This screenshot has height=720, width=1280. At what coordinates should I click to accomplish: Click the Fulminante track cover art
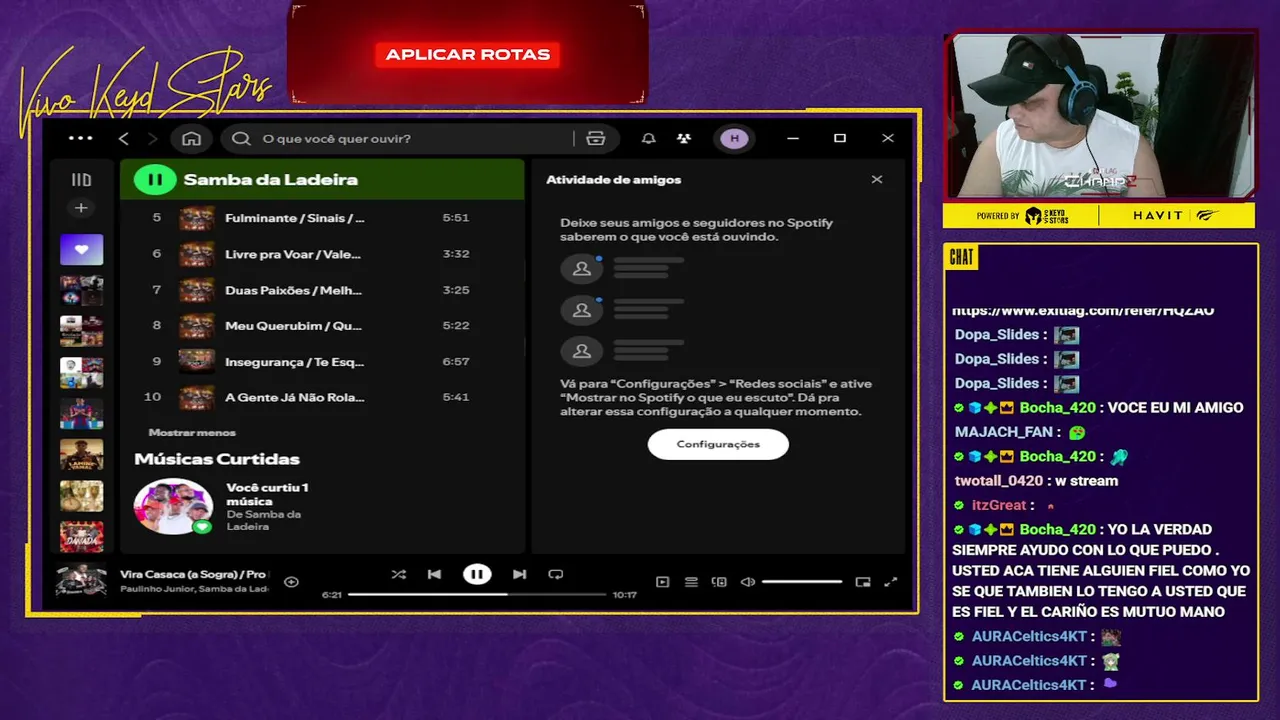(196, 218)
